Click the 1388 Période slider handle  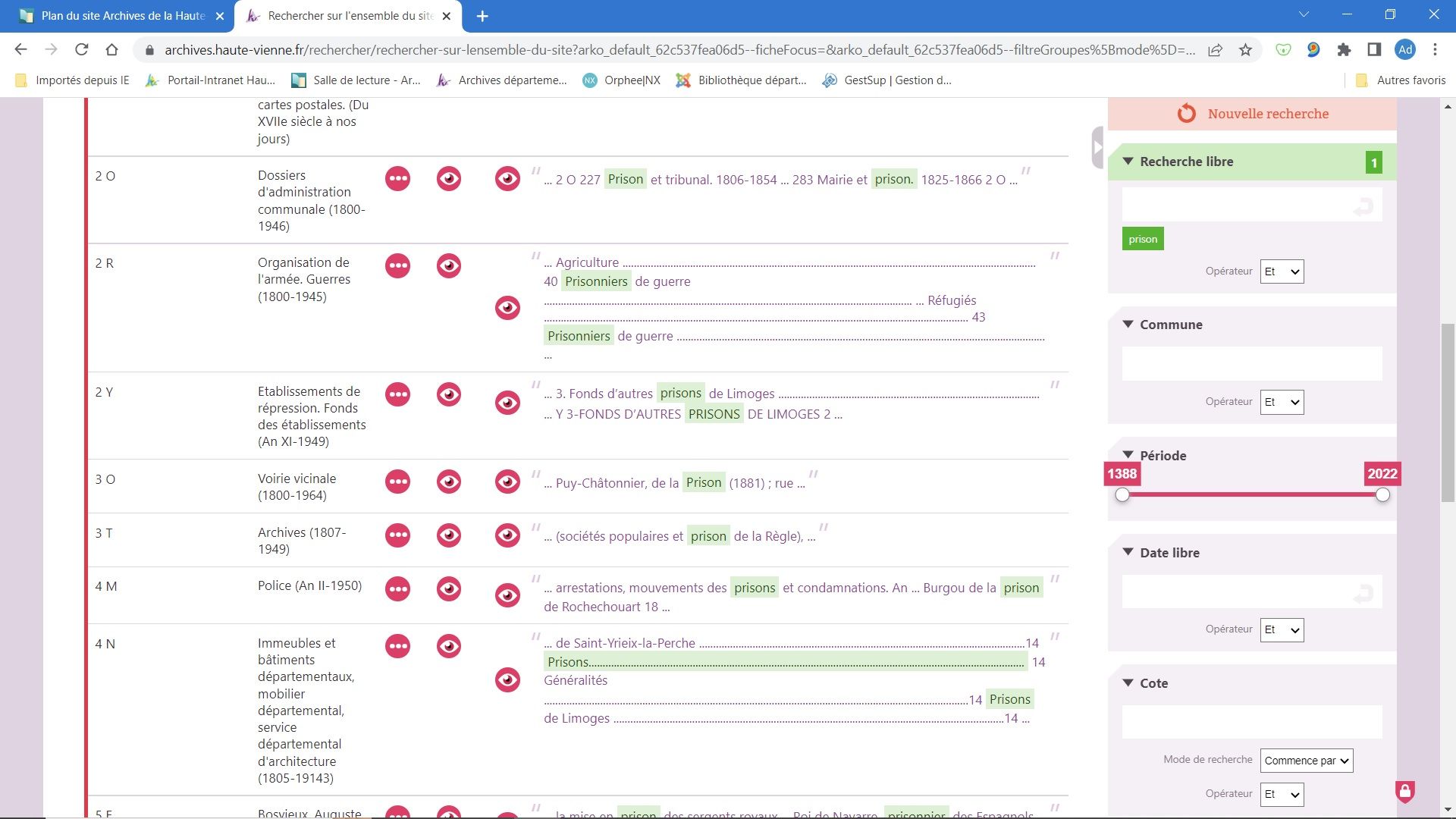tap(1122, 495)
